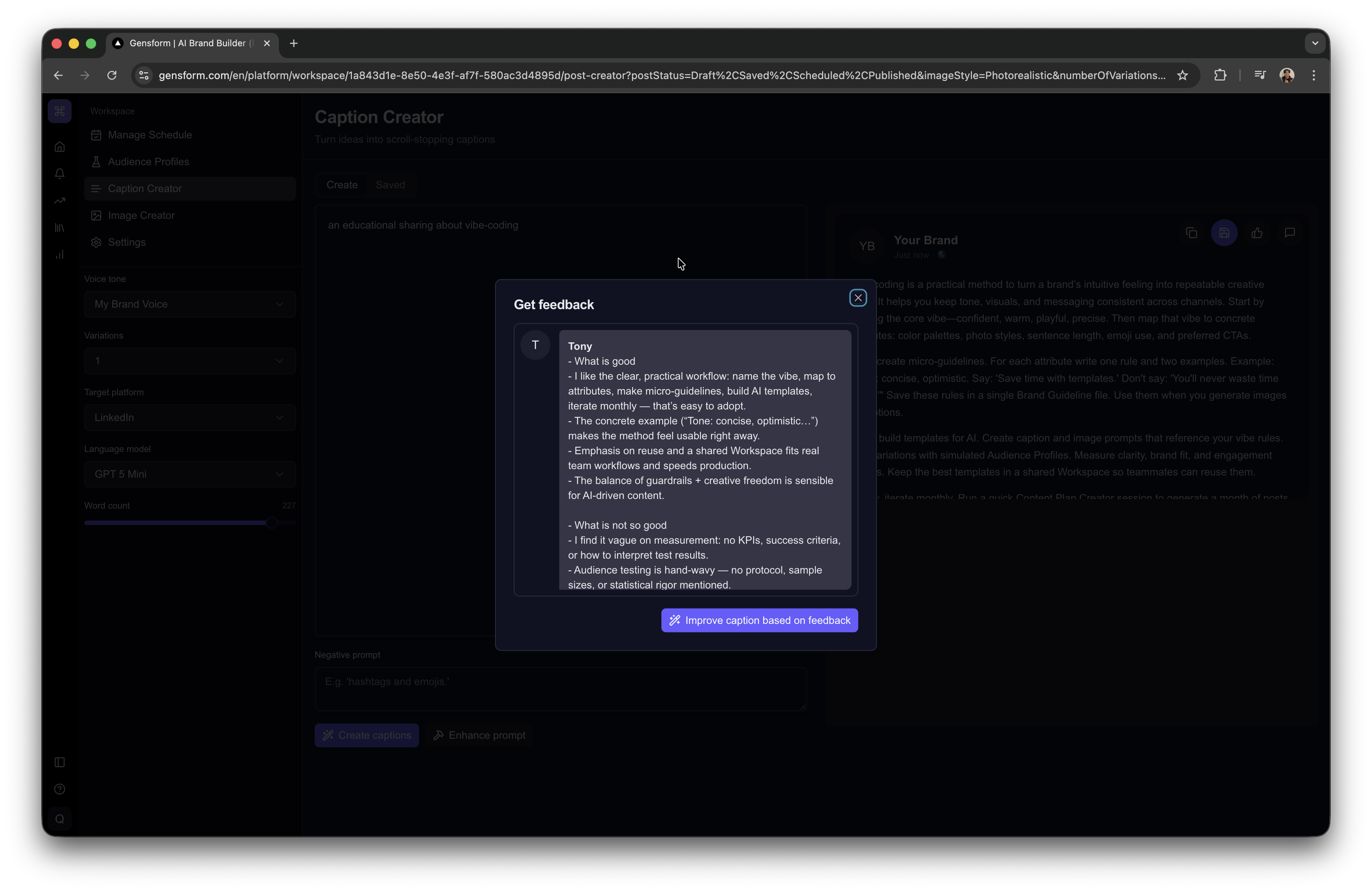1372x892 pixels.
Task: Open the help question-mark icon at bottom
Action: [x=59, y=789]
